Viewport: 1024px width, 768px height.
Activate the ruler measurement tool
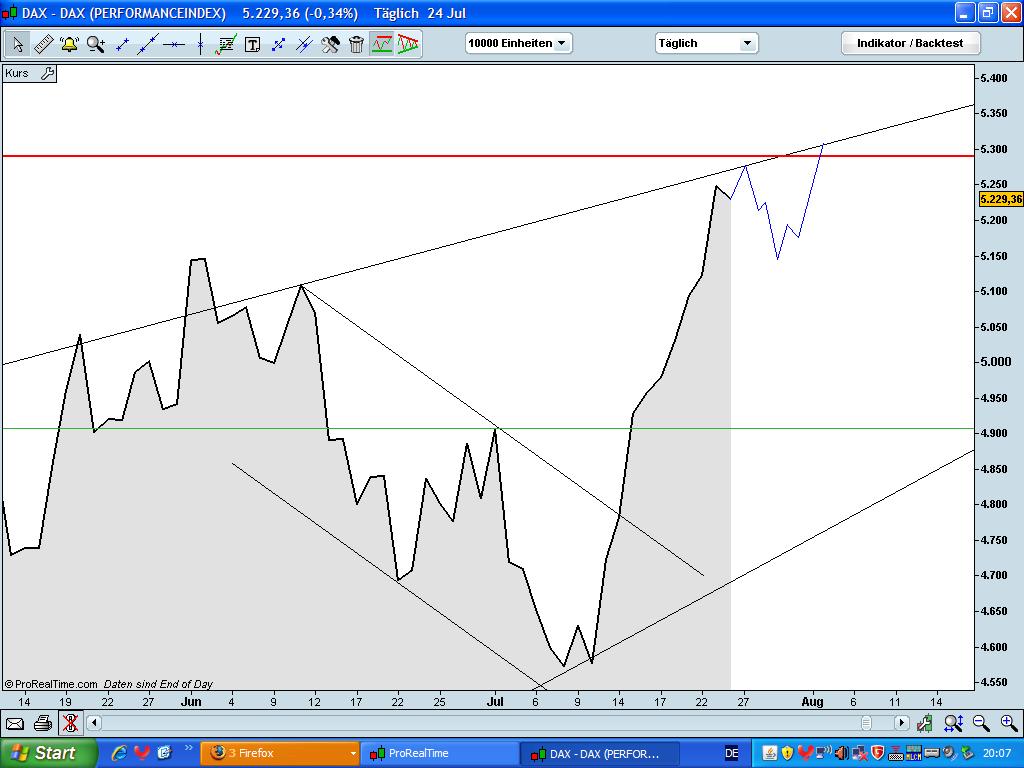click(43, 44)
